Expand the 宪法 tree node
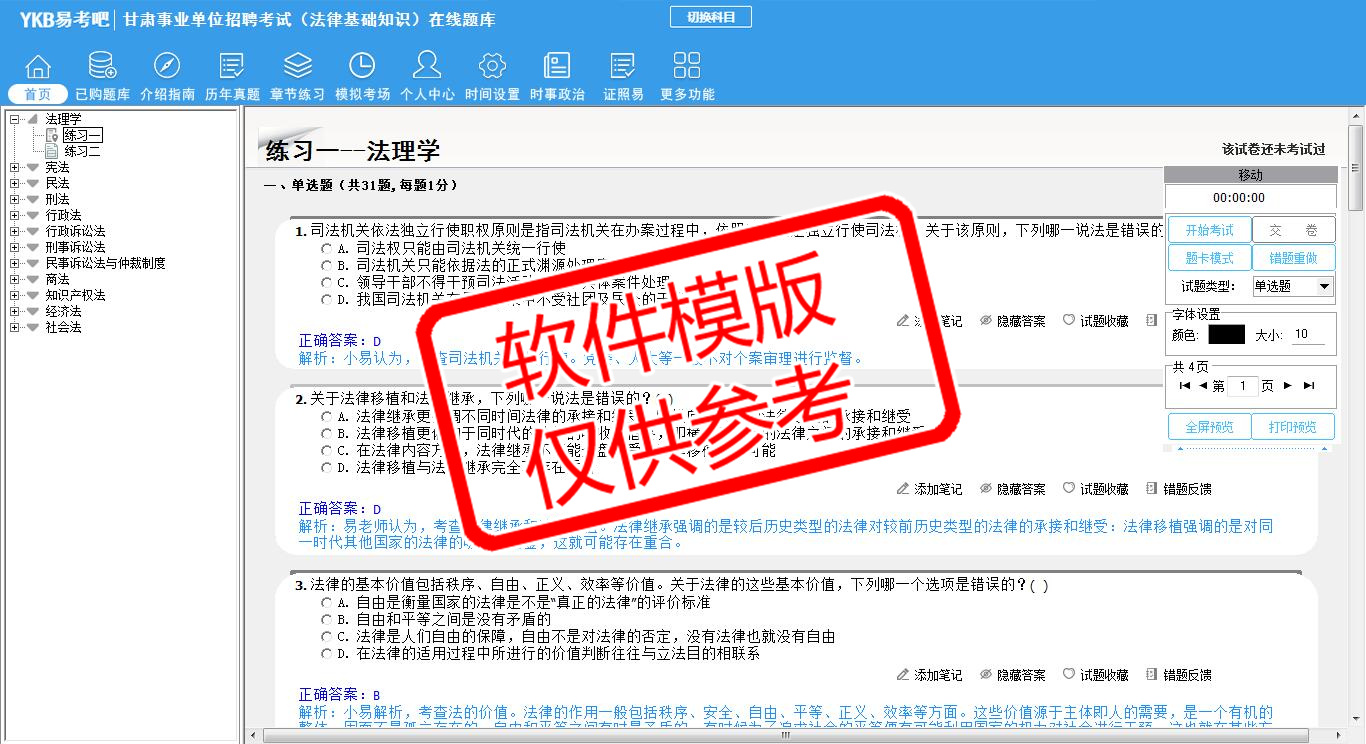1366x744 pixels. 15,168
